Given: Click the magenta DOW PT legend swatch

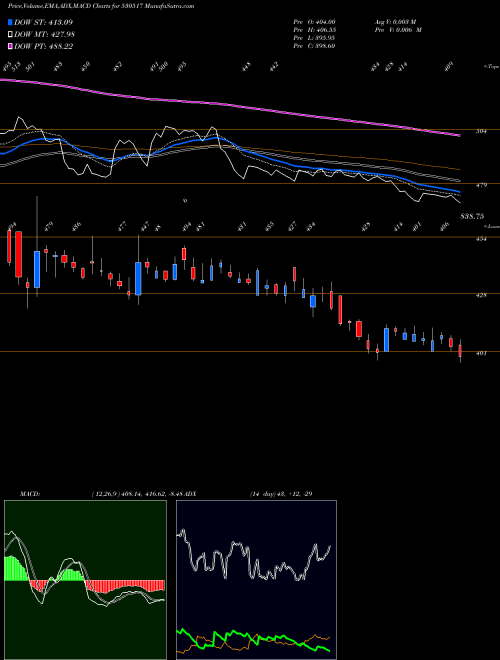Looking at the screenshot, I should pyautogui.click(x=10, y=46).
